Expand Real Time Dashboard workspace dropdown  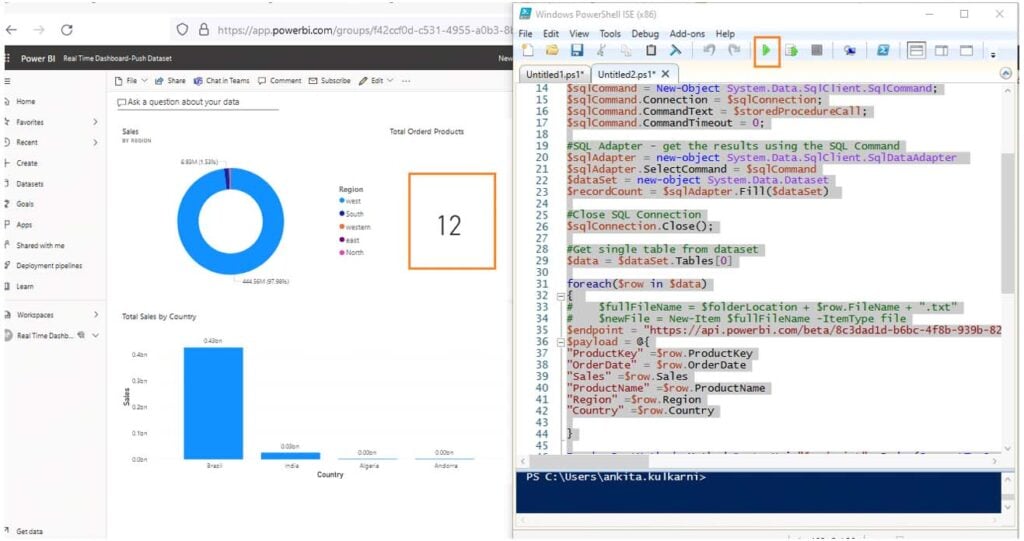(x=95, y=335)
